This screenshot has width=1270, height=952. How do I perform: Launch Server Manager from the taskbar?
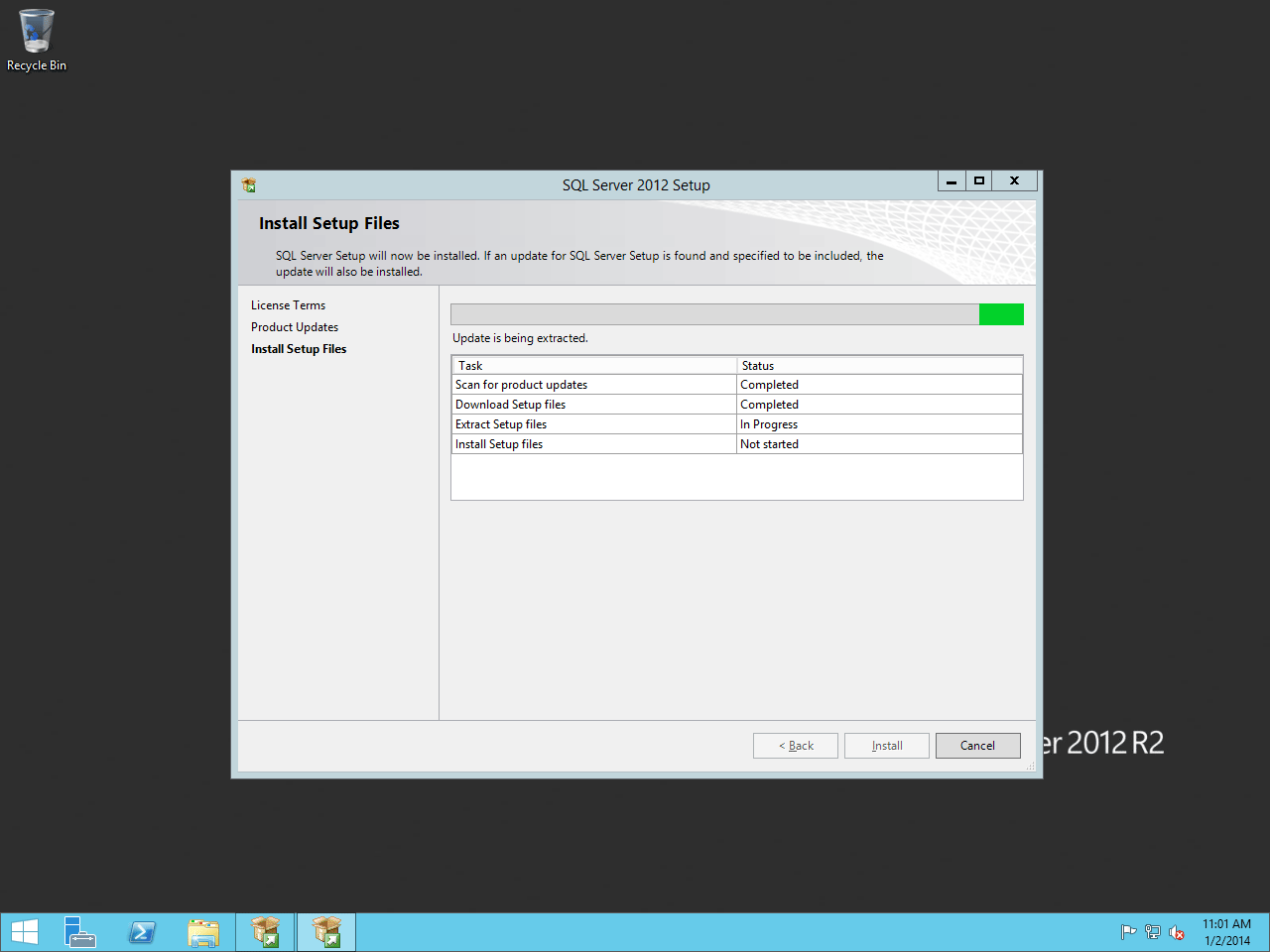[x=80, y=932]
